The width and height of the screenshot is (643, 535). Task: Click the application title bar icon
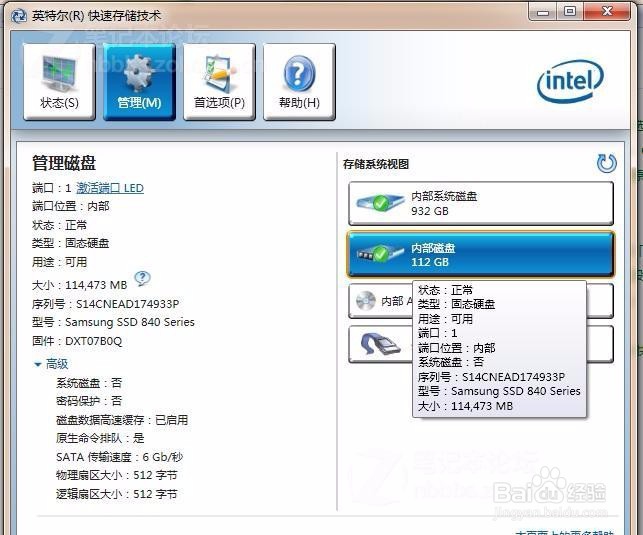[19, 16]
